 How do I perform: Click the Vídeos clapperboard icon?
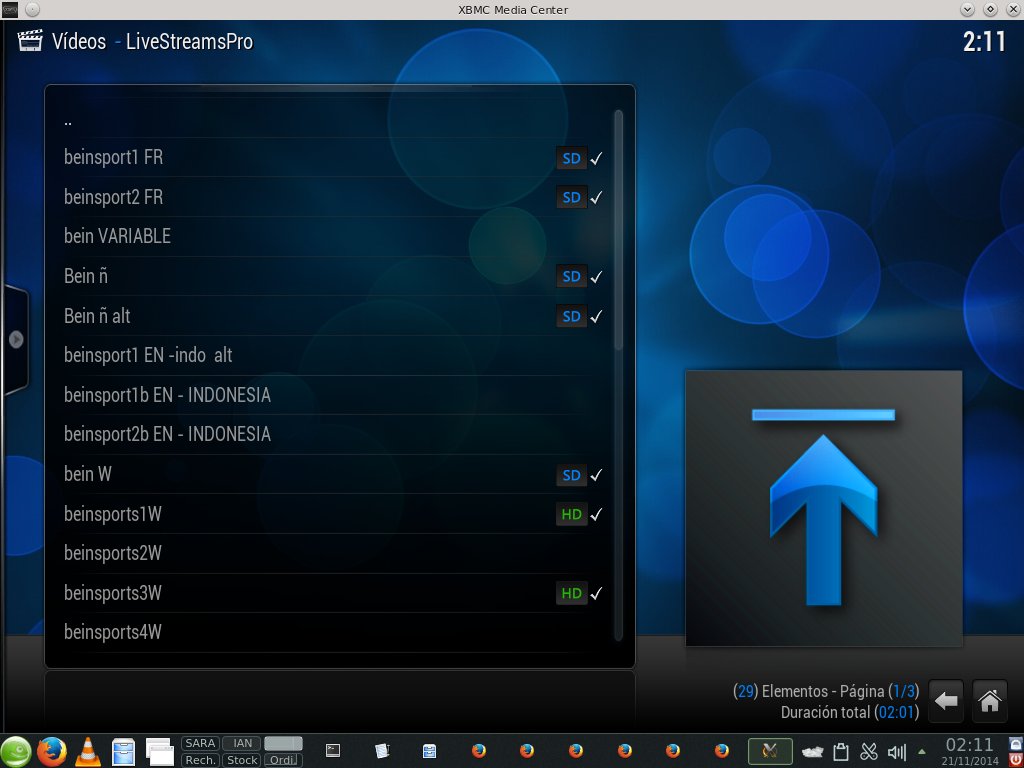[x=31, y=42]
